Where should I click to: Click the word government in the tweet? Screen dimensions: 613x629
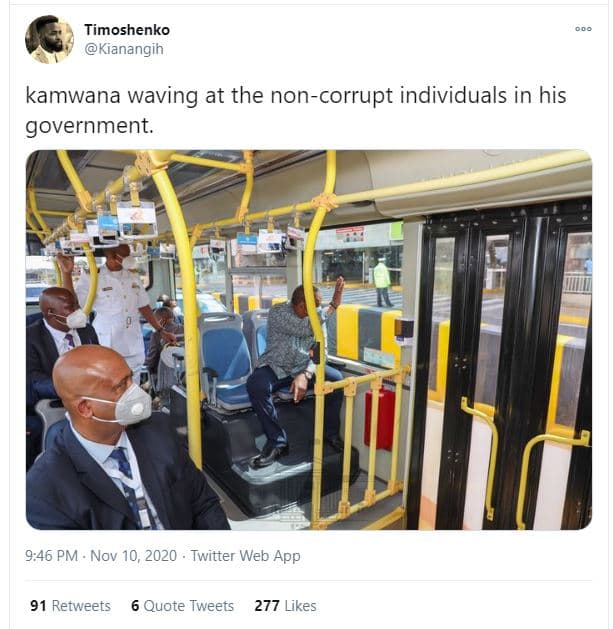pos(87,126)
